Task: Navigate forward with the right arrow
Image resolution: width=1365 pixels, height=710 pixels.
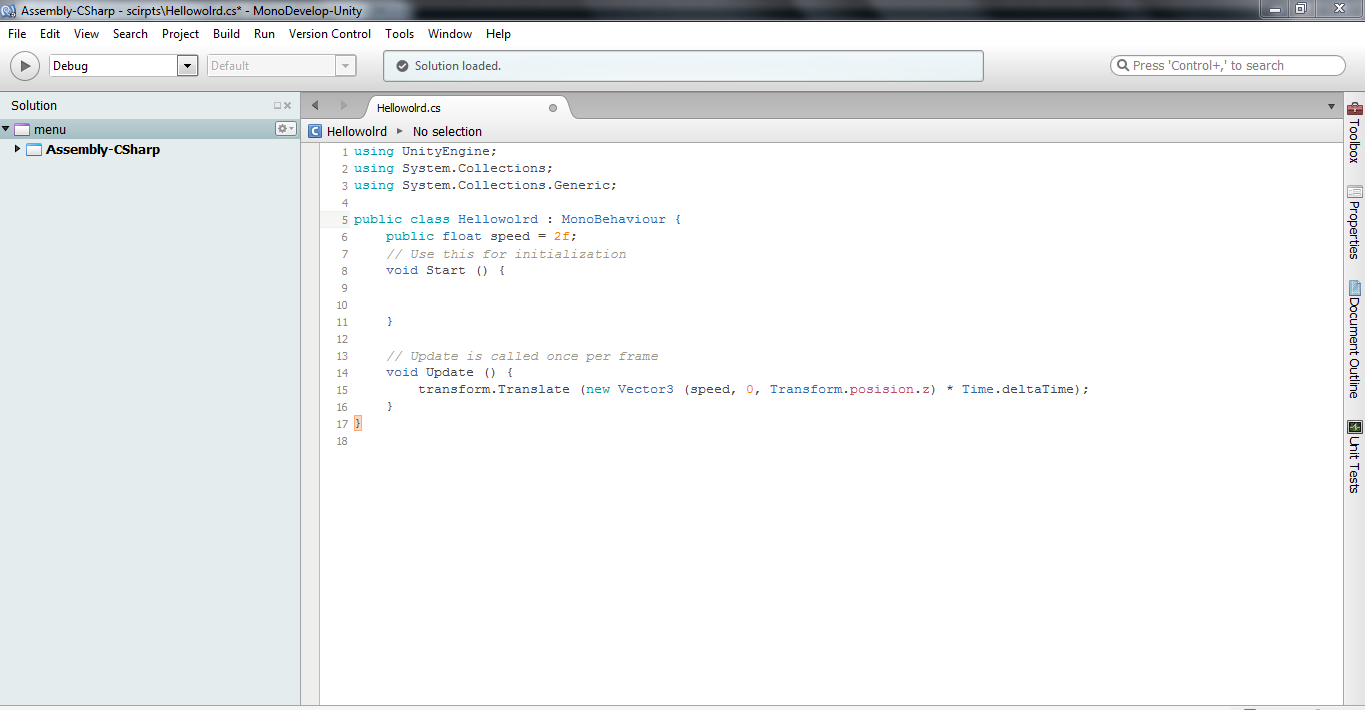Action: (x=344, y=106)
